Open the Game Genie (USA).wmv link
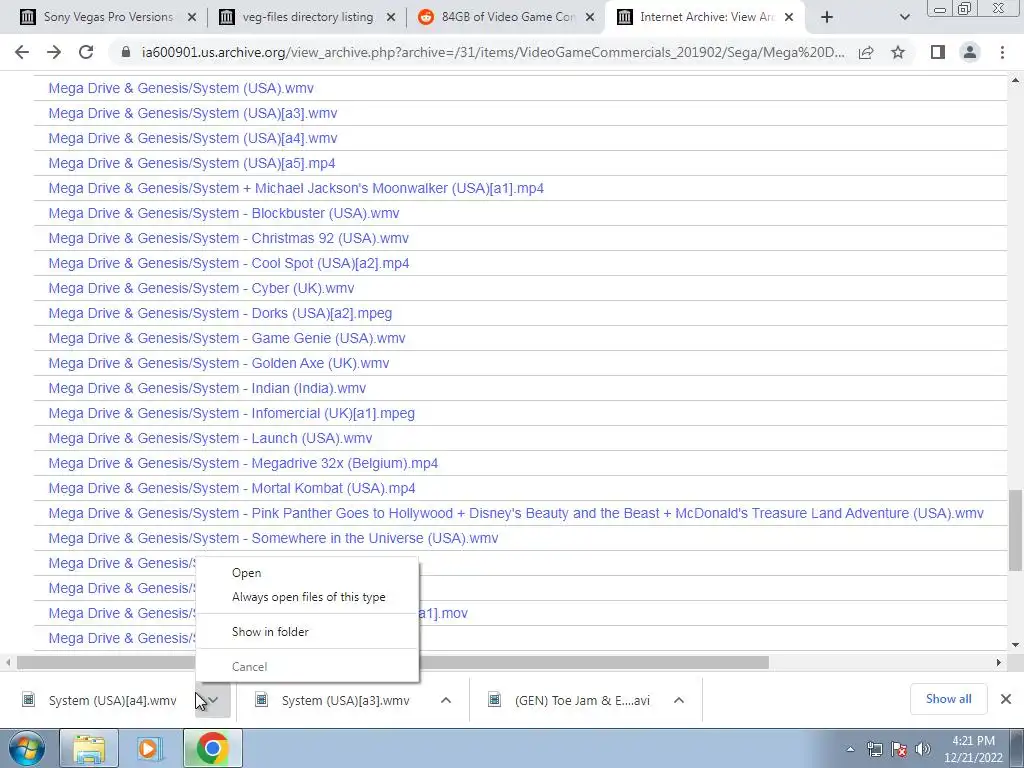Viewport: 1024px width, 768px height. tap(227, 338)
